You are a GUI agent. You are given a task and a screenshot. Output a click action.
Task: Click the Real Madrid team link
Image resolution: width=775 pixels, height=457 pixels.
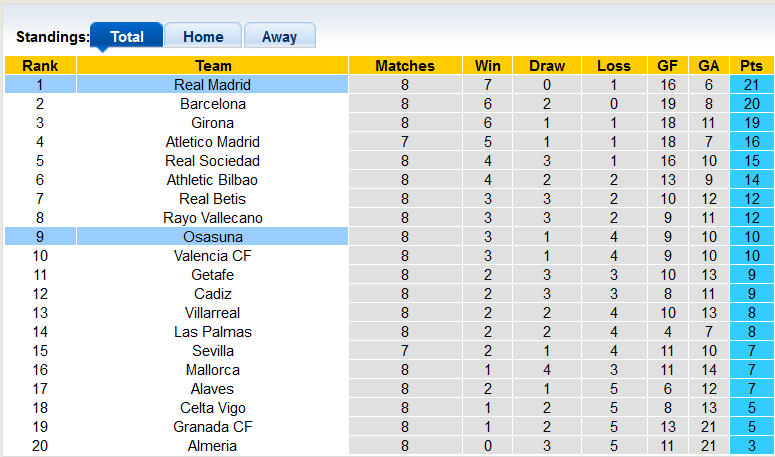coord(212,85)
